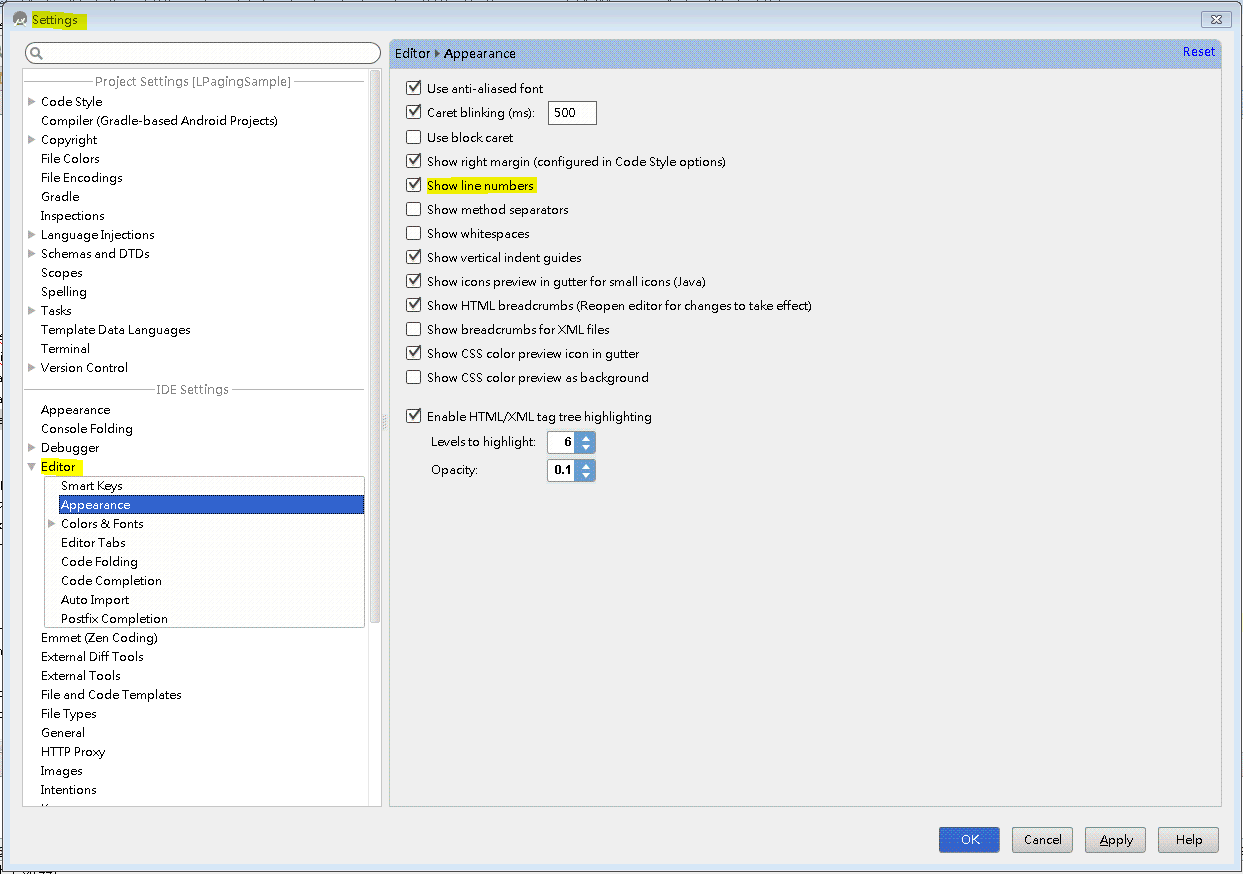1243x874 pixels.
Task: Click the Apply button
Action: [x=1116, y=840]
